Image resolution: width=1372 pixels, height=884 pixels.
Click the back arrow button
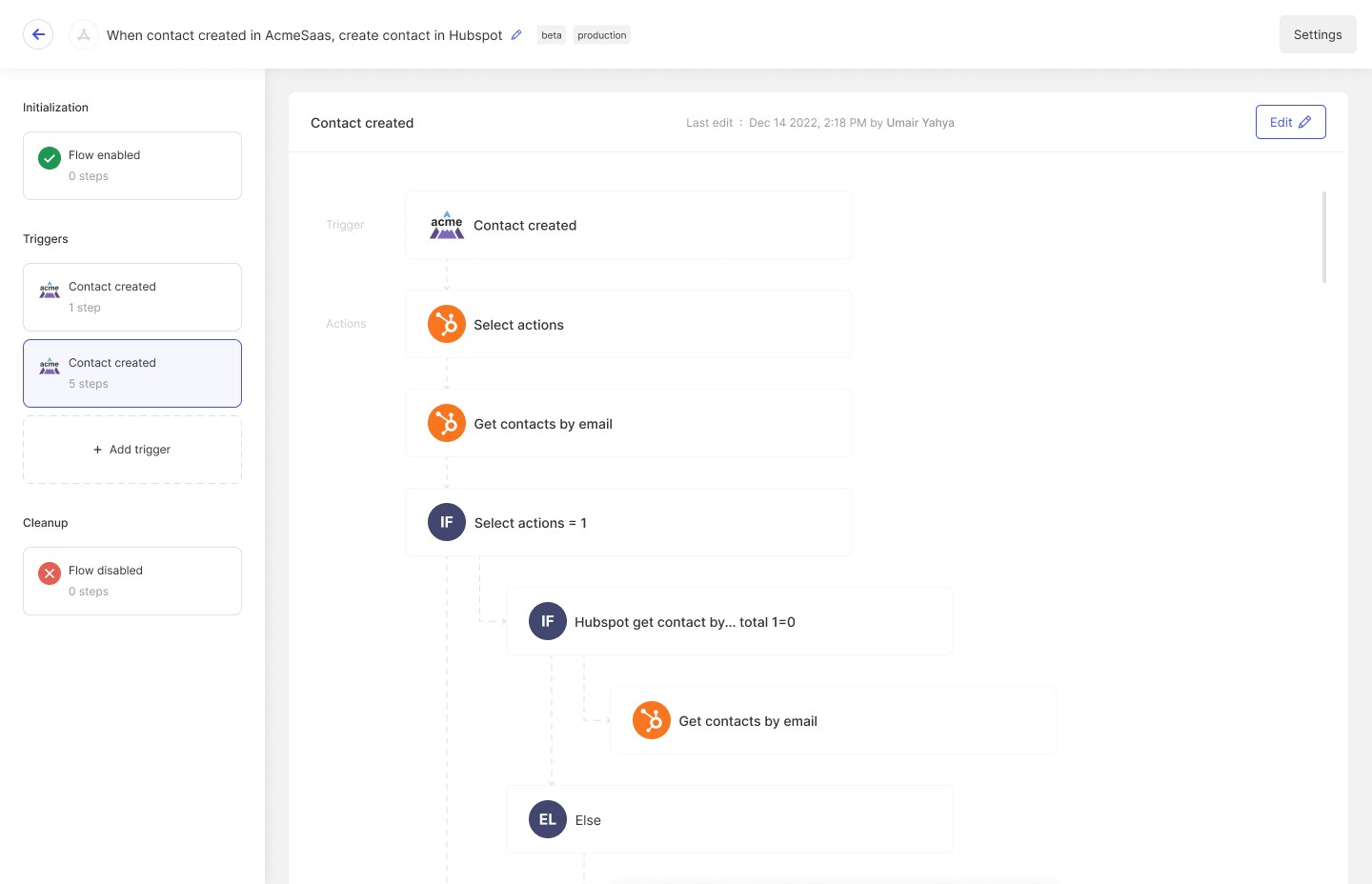pos(38,34)
